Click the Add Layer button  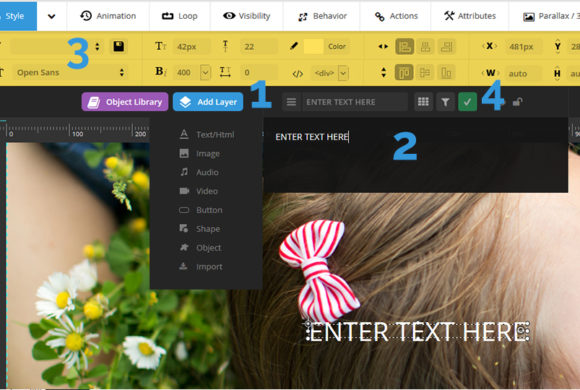click(x=208, y=102)
